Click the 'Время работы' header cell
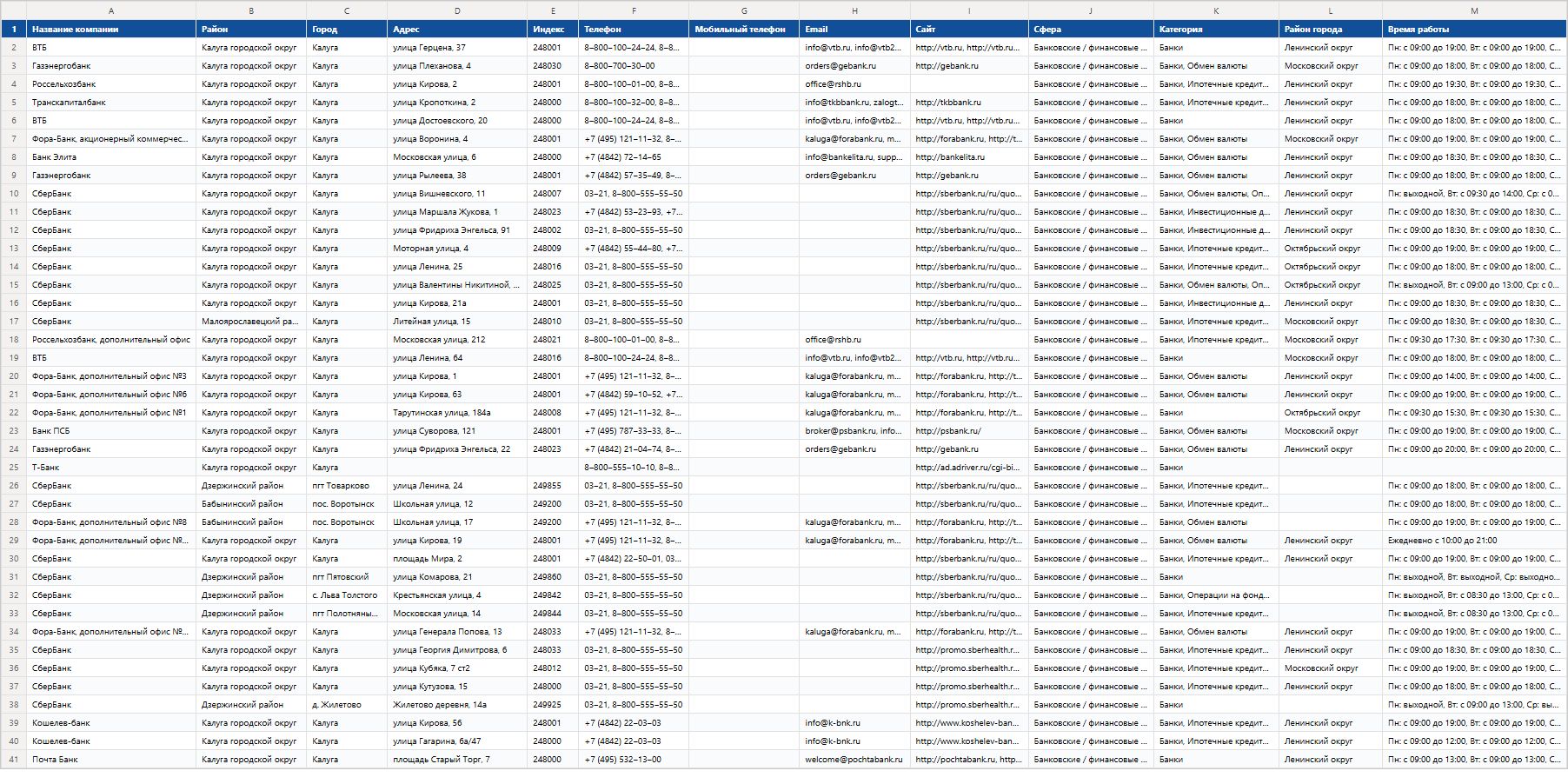The width and height of the screenshot is (1568, 784). click(1474, 30)
